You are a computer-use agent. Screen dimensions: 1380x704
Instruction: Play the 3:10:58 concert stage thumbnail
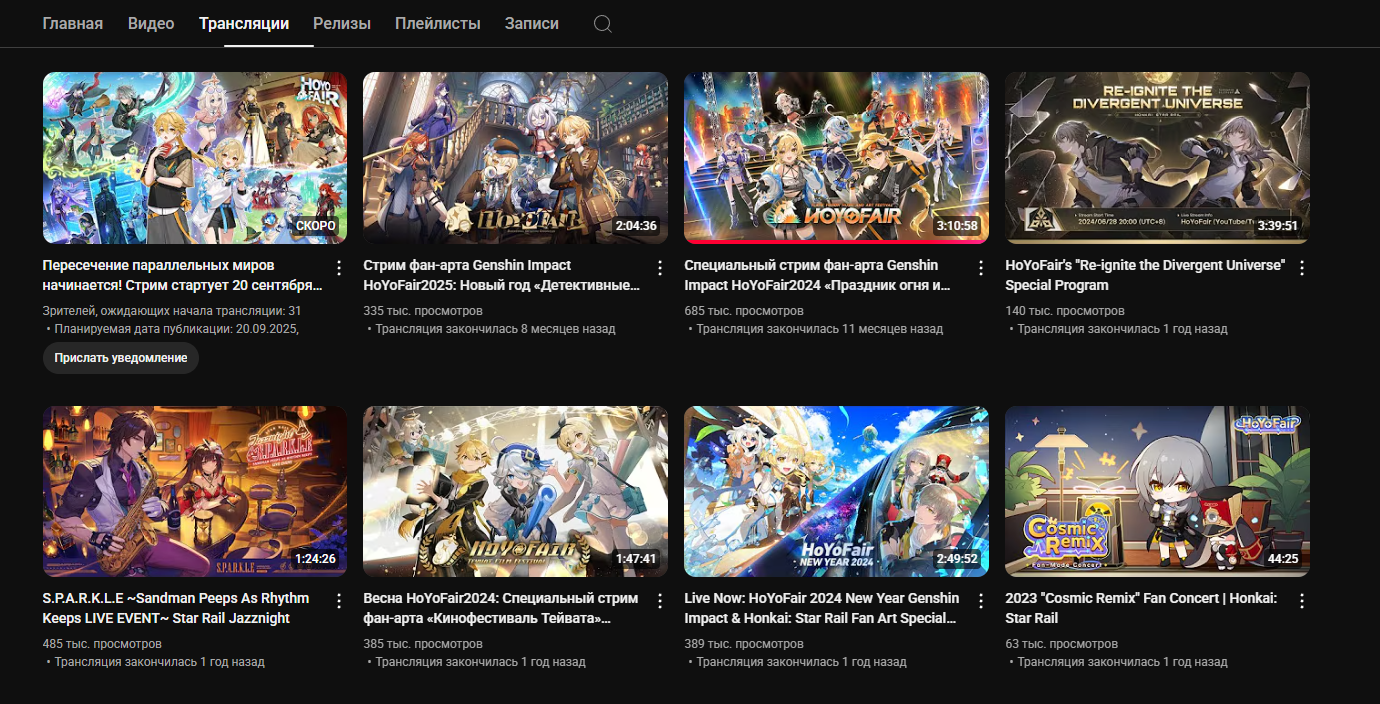pos(837,158)
